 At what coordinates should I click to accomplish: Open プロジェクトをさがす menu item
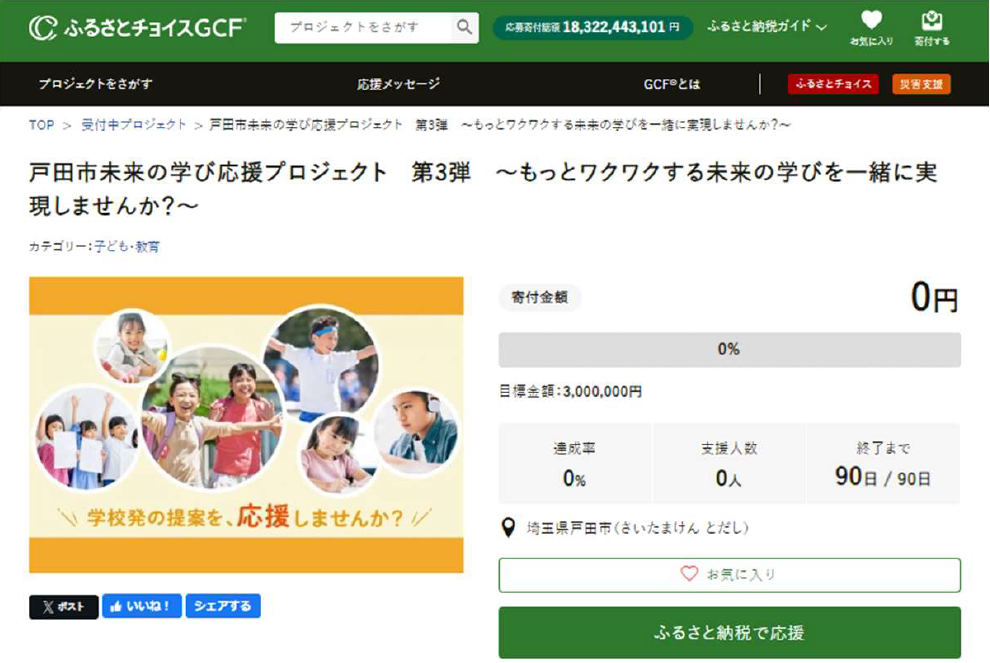(96, 84)
